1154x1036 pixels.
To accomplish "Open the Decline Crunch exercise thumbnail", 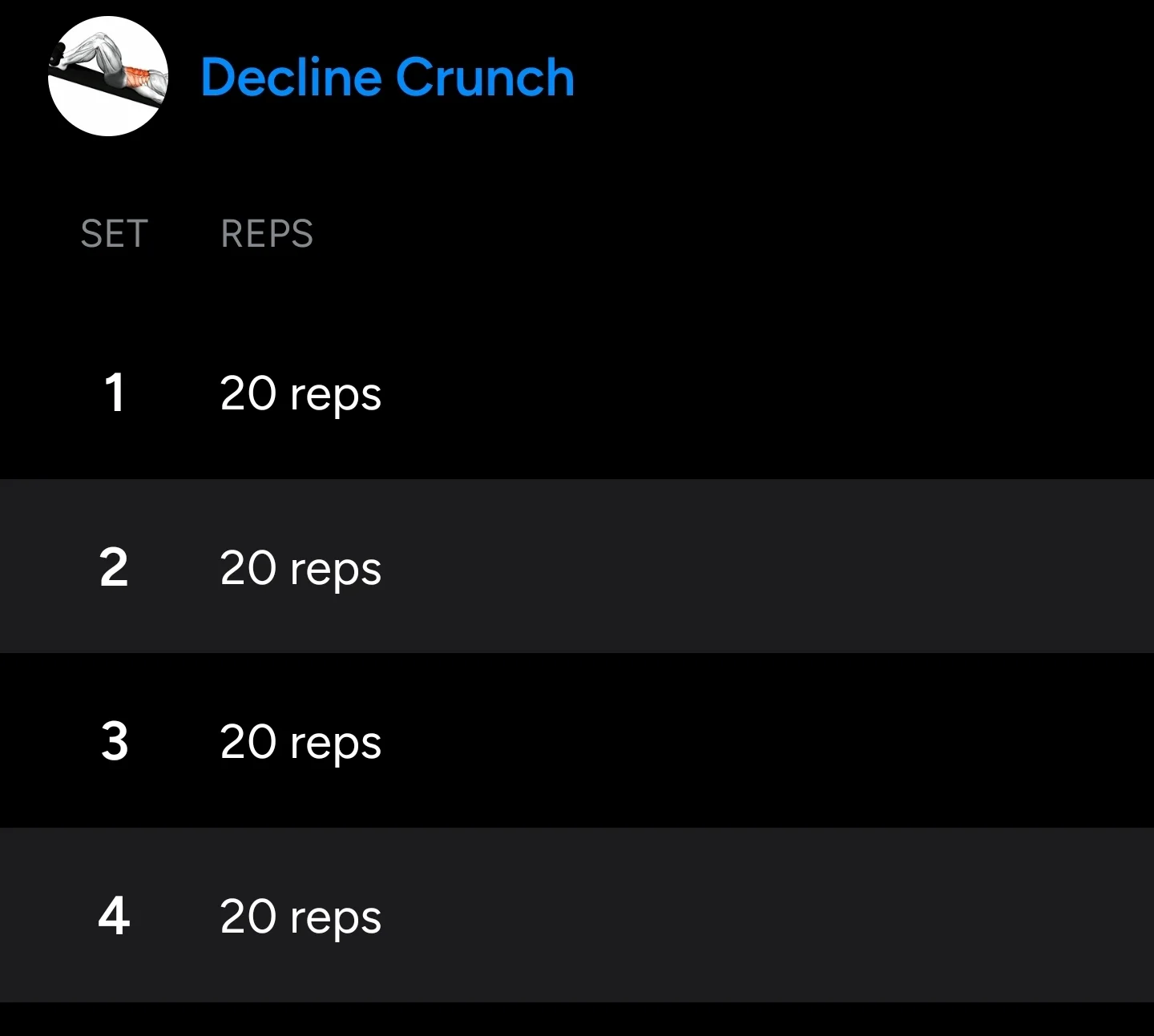I will (108, 76).
